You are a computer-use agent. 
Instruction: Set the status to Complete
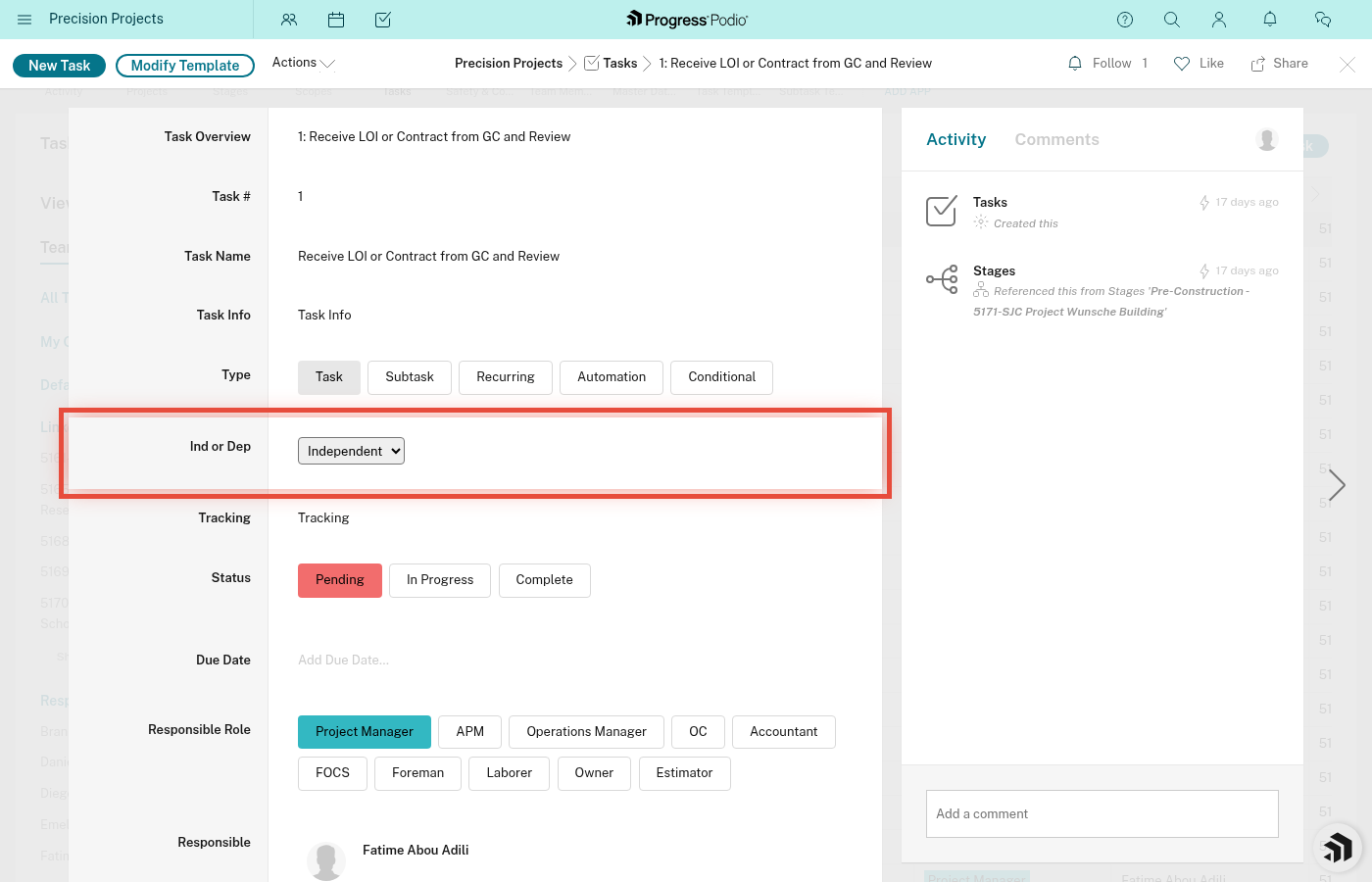pyautogui.click(x=544, y=580)
